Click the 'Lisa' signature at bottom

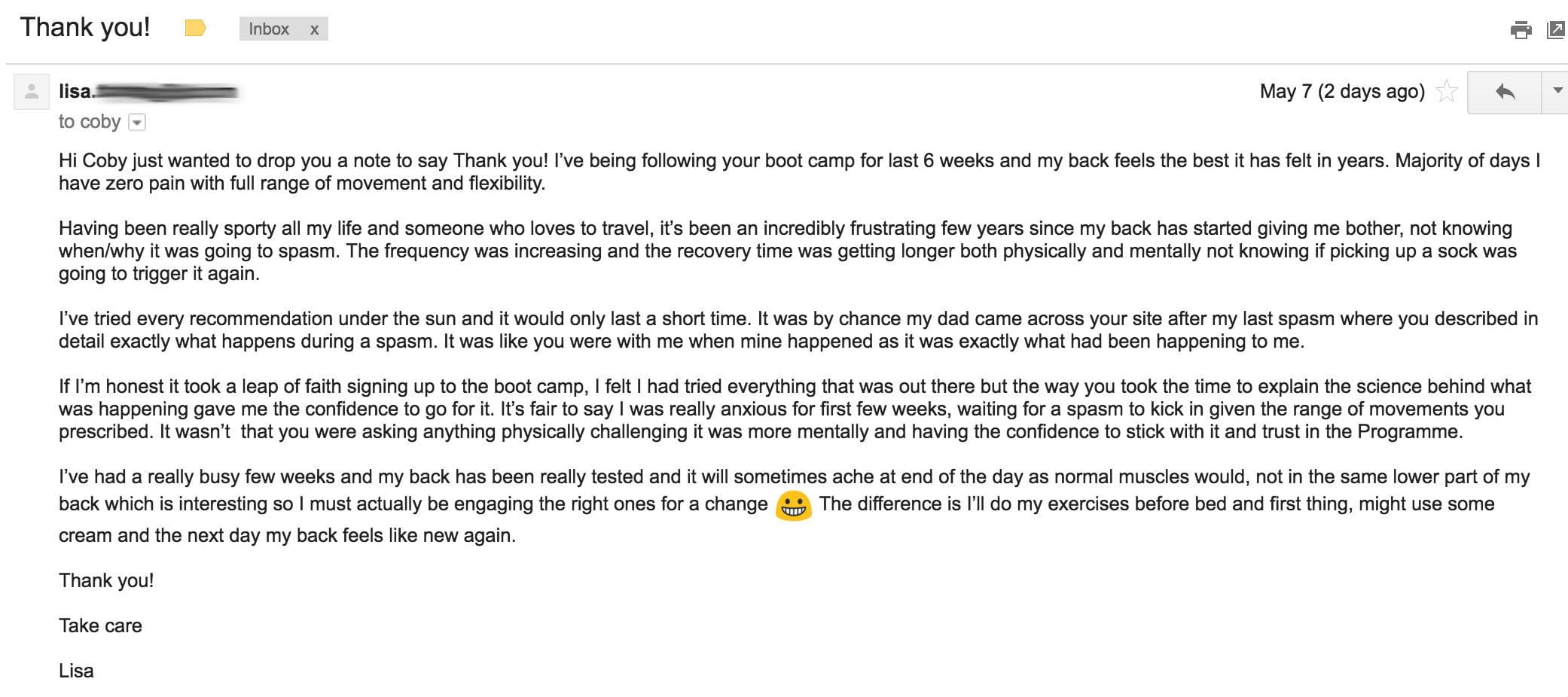pyautogui.click(x=76, y=671)
